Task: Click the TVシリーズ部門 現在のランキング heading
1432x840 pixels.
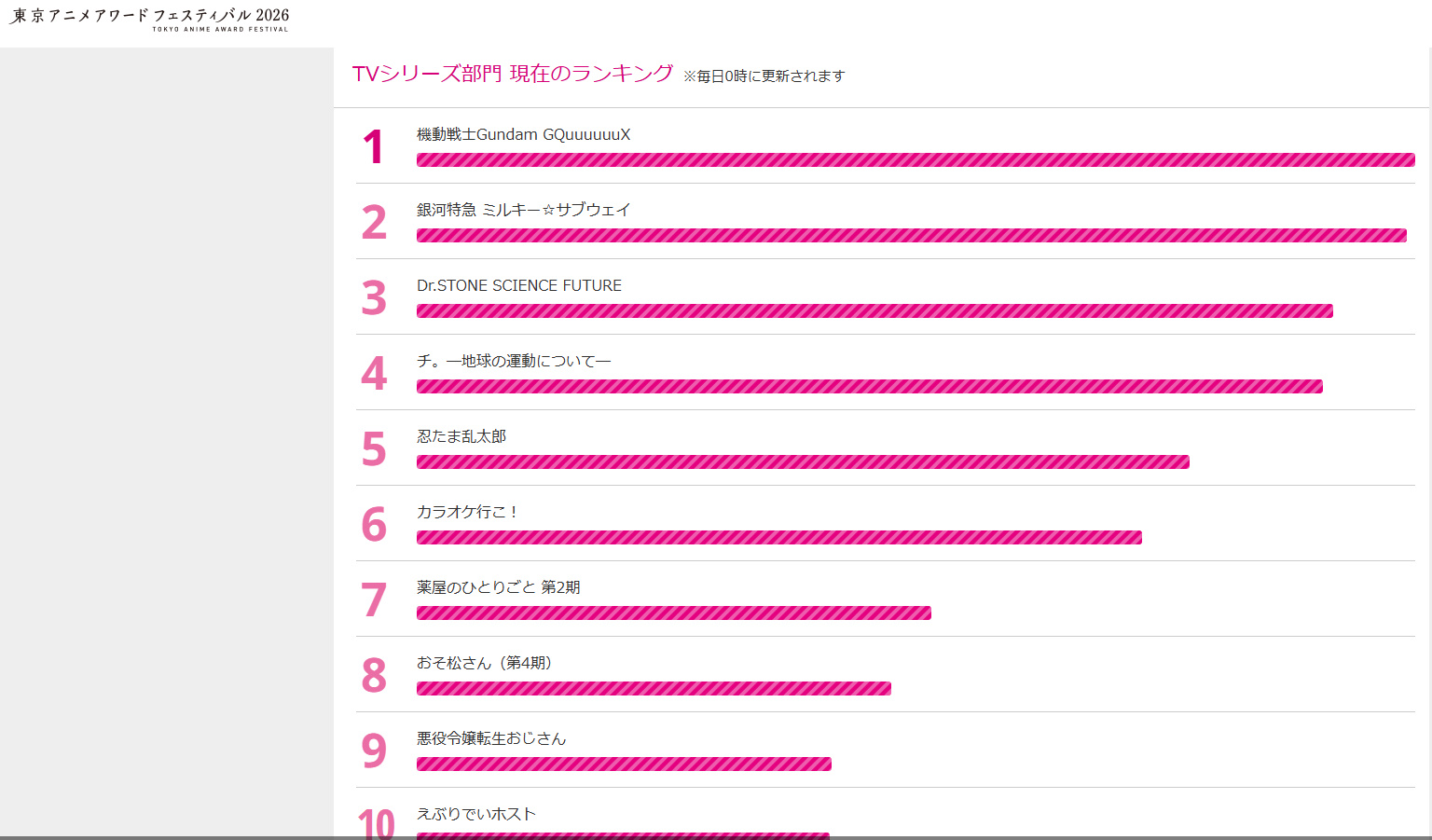Action: 512,74
